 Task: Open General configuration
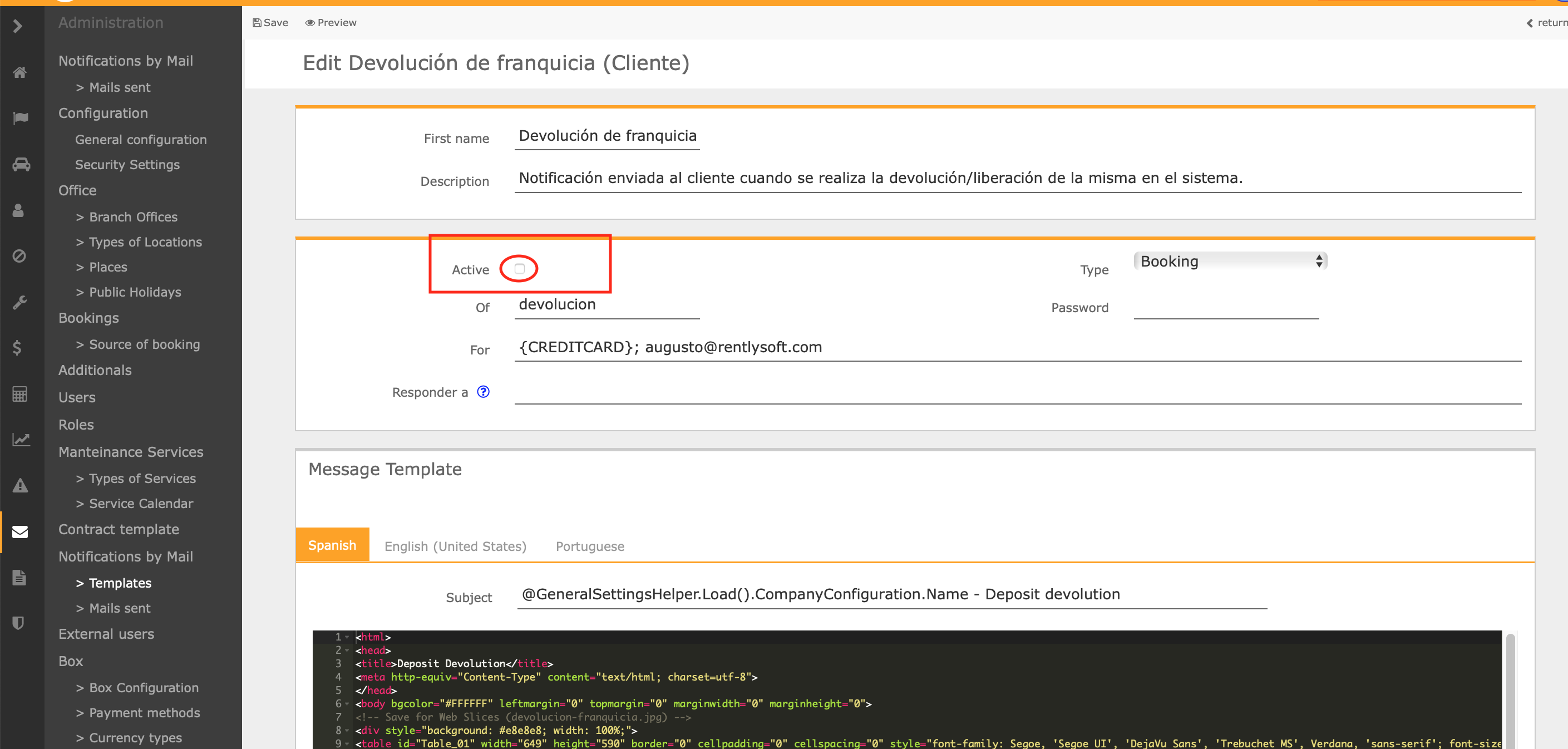(x=141, y=140)
